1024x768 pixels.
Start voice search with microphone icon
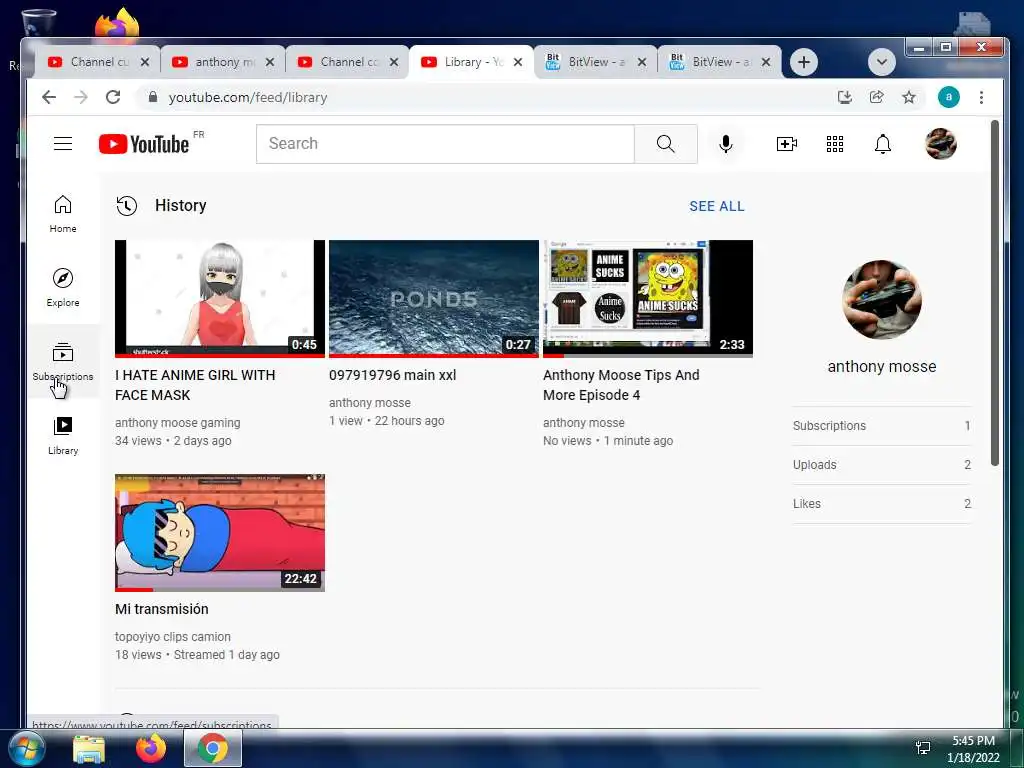click(x=726, y=144)
